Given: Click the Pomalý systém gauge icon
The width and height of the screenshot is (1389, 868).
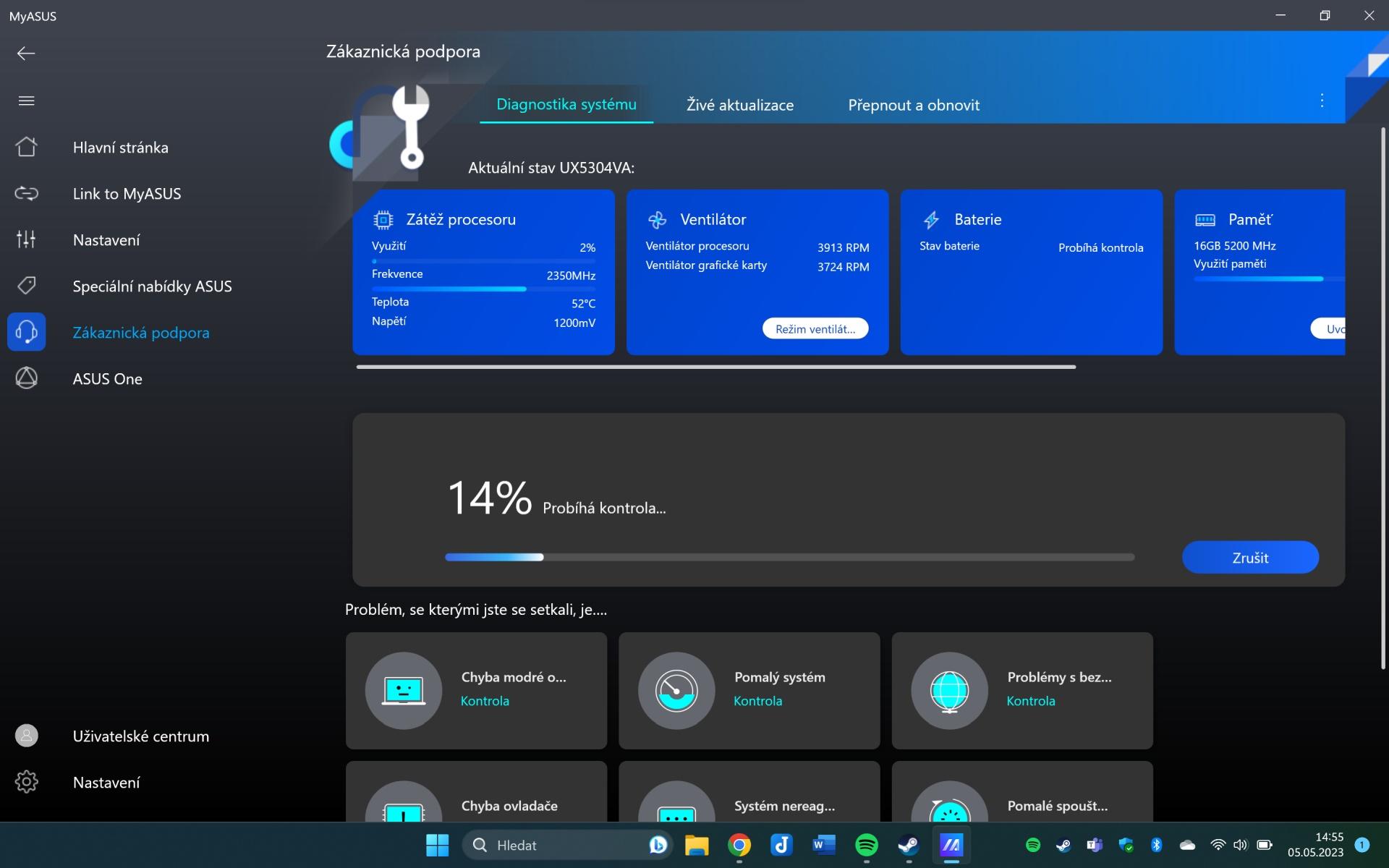Looking at the screenshot, I should click(x=676, y=691).
